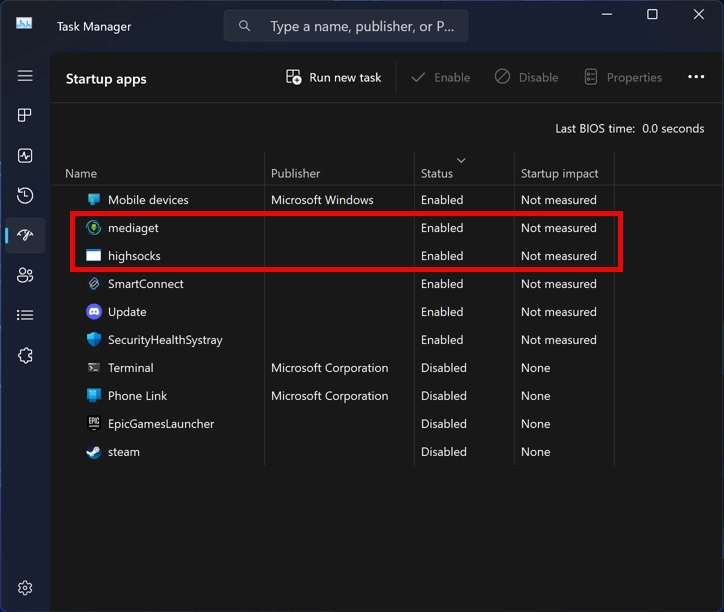Viewport: 724px width, 612px height.
Task: Sort by Publisher column header
Action: [296, 173]
